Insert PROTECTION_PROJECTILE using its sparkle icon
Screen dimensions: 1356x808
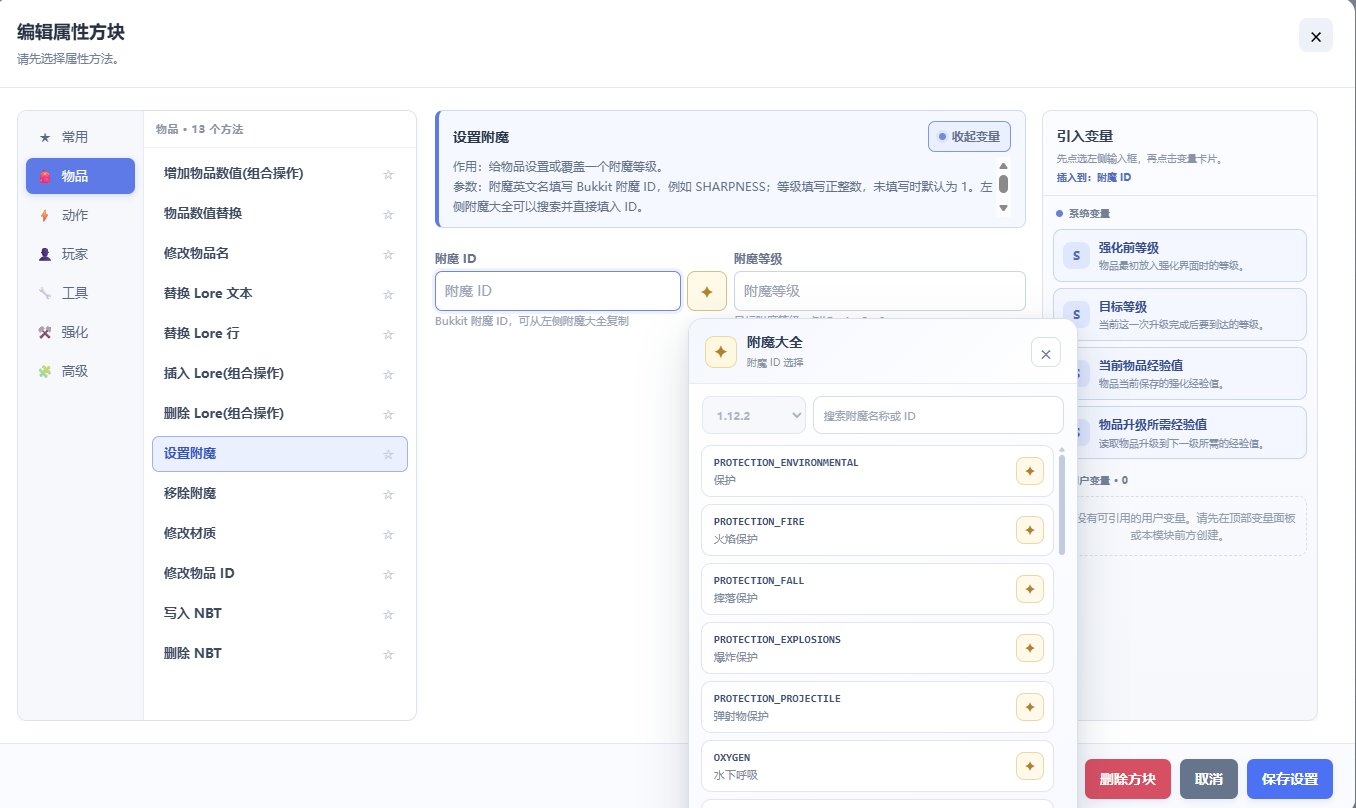pos(1030,707)
